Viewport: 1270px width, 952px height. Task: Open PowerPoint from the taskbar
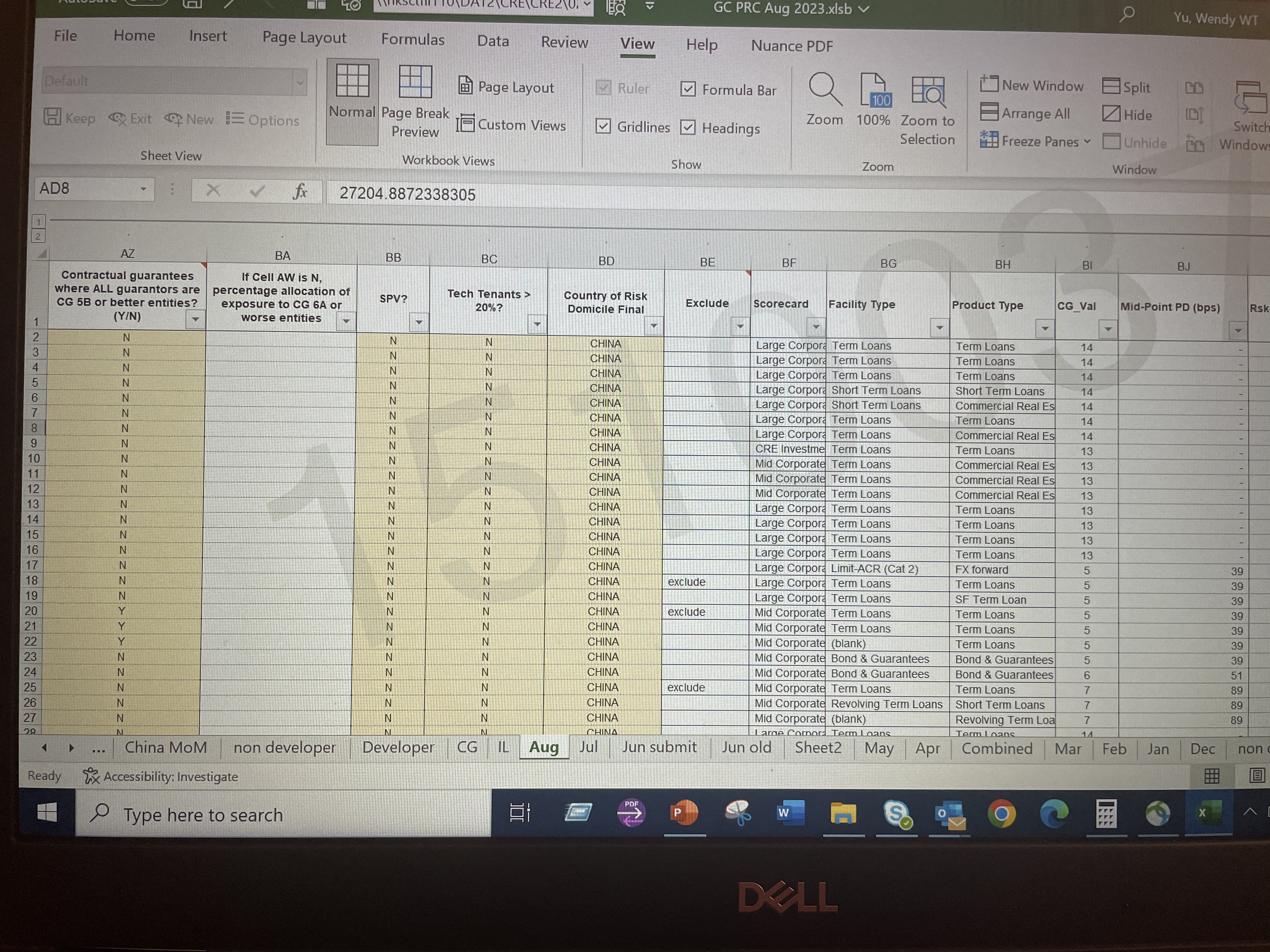(x=684, y=813)
